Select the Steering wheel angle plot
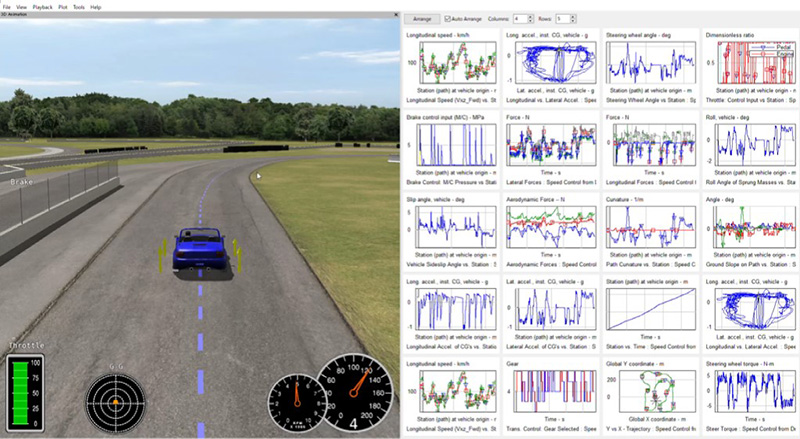This screenshot has height=439, width=800. point(650,65)
